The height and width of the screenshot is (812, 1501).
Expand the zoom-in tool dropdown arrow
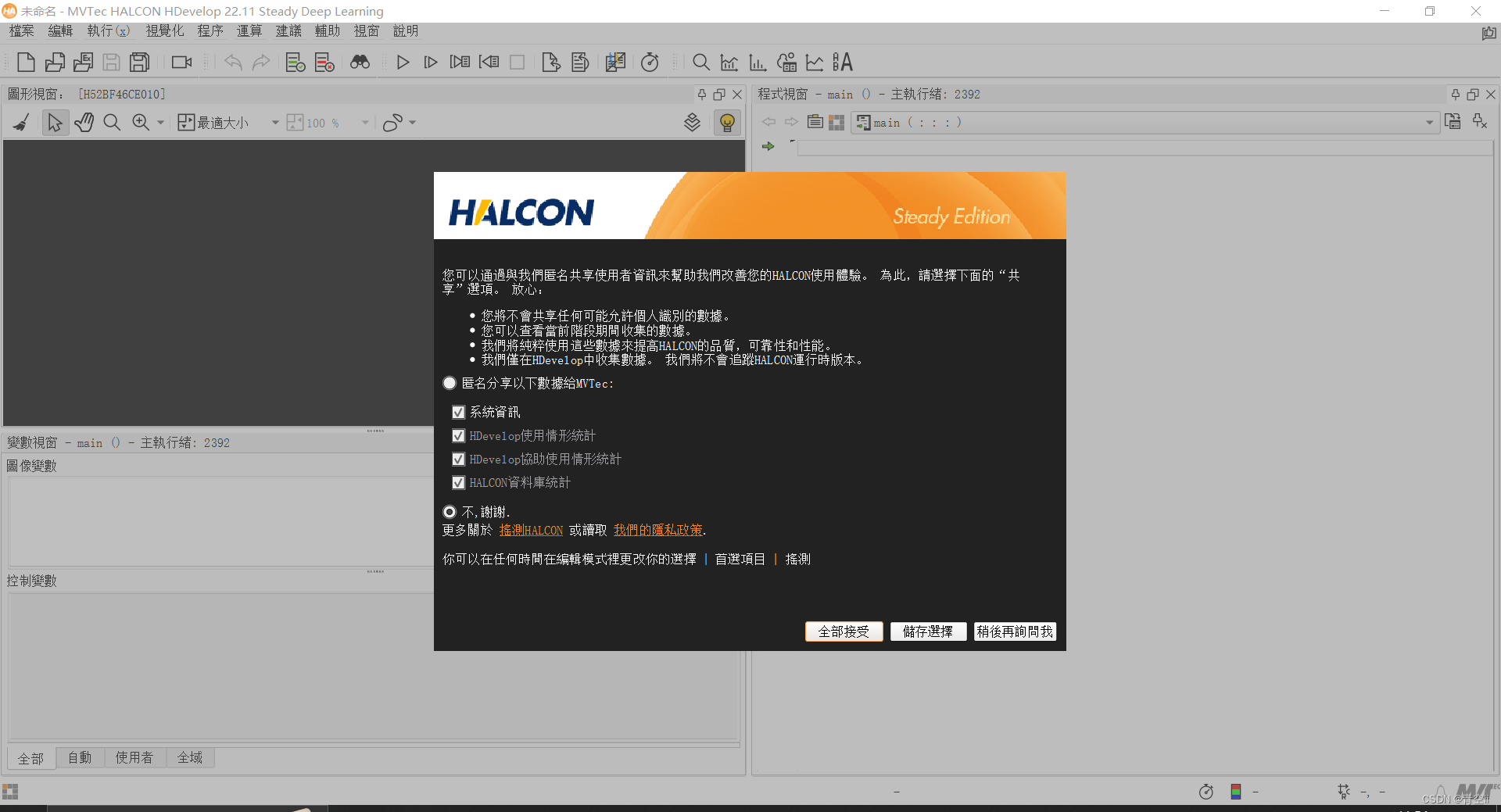coord(160,123)
